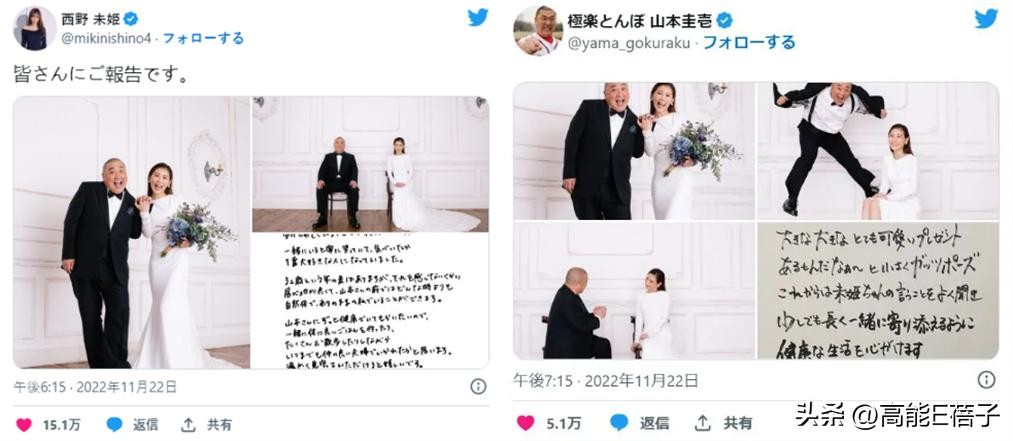The width and height of the screenshot is (1013, 441).
Task: Follow @yama_gokuraku with フォローする
Action: point(749,43)
